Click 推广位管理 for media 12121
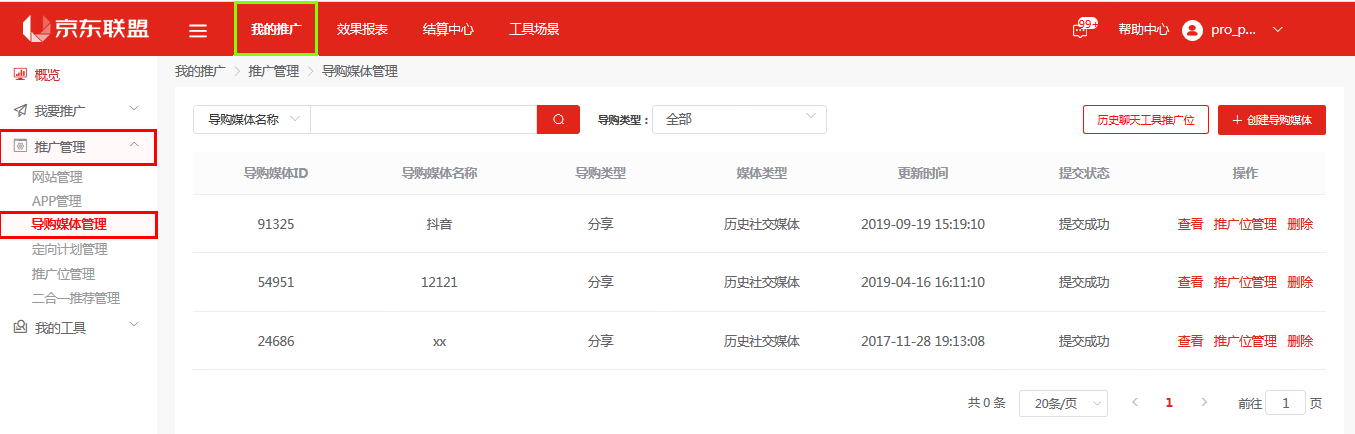This screenshot has height=434, width=1355. (x=1245, y=282)
